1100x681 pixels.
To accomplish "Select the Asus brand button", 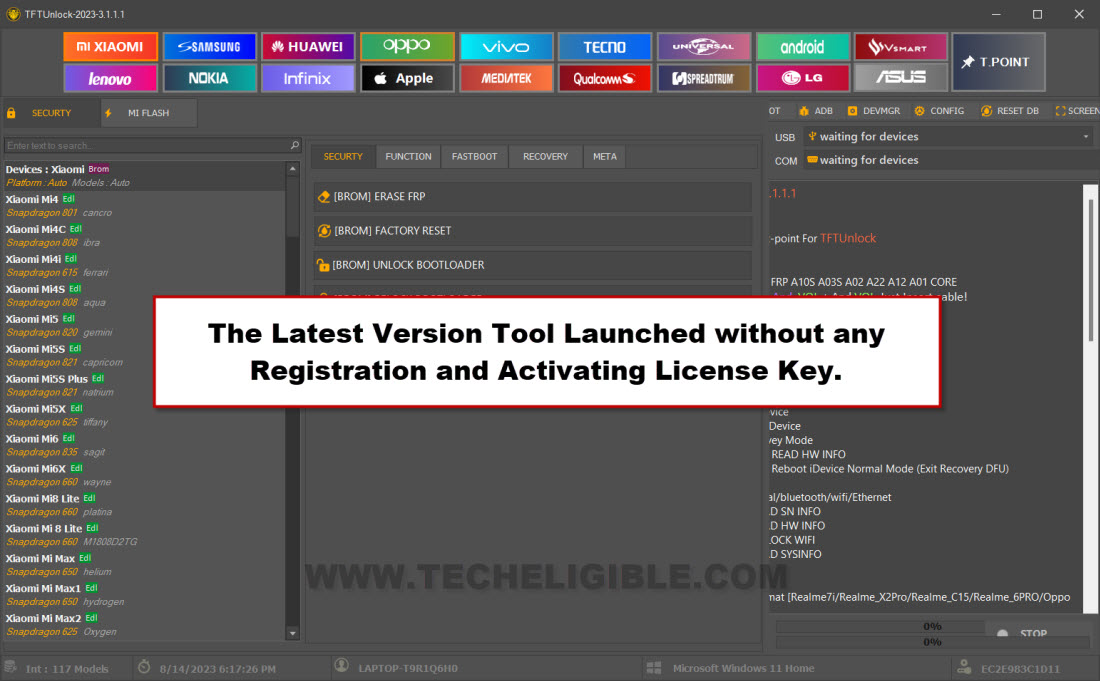I will [x=901, y=79].
